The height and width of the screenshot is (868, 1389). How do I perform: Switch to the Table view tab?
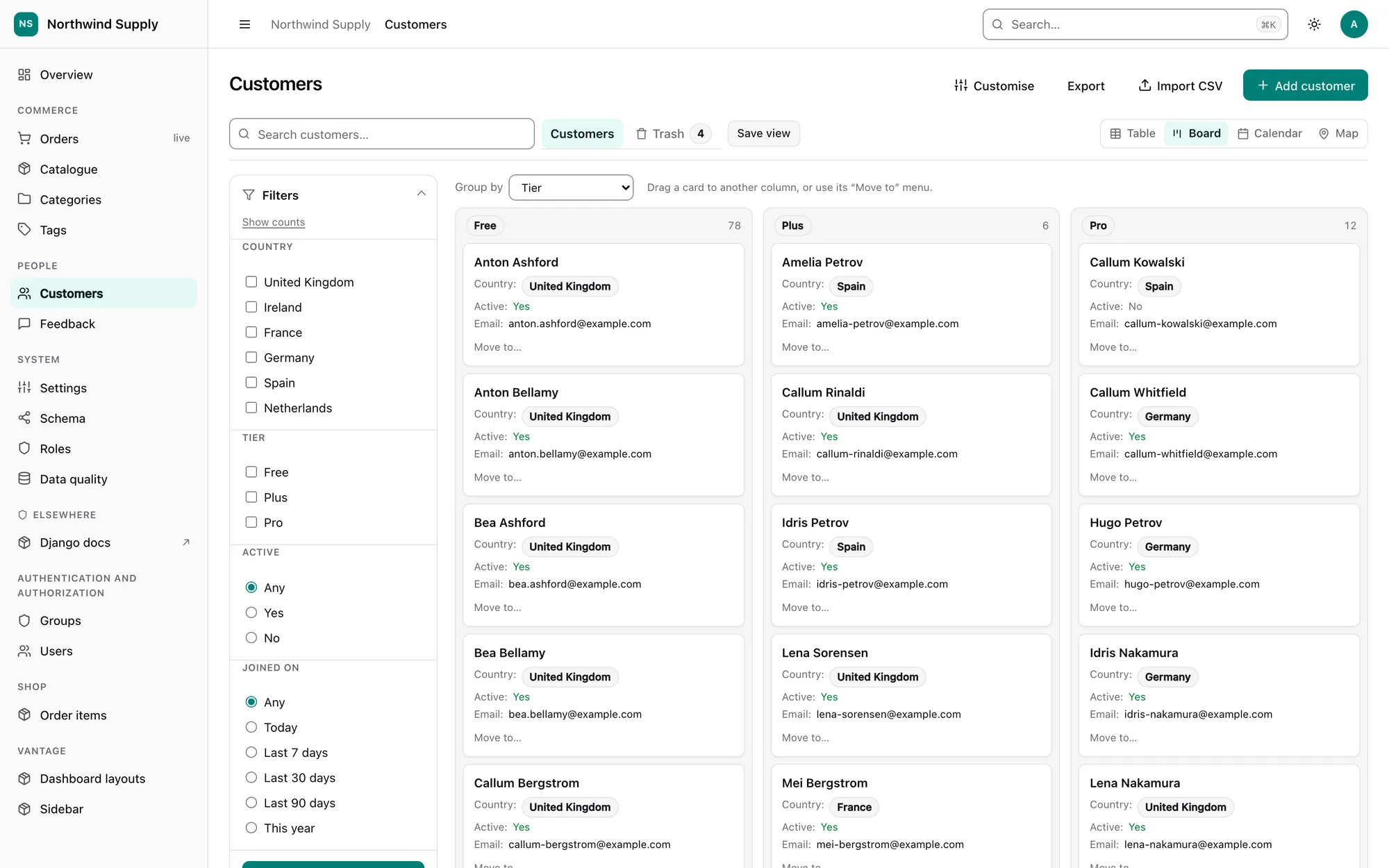1133,133
